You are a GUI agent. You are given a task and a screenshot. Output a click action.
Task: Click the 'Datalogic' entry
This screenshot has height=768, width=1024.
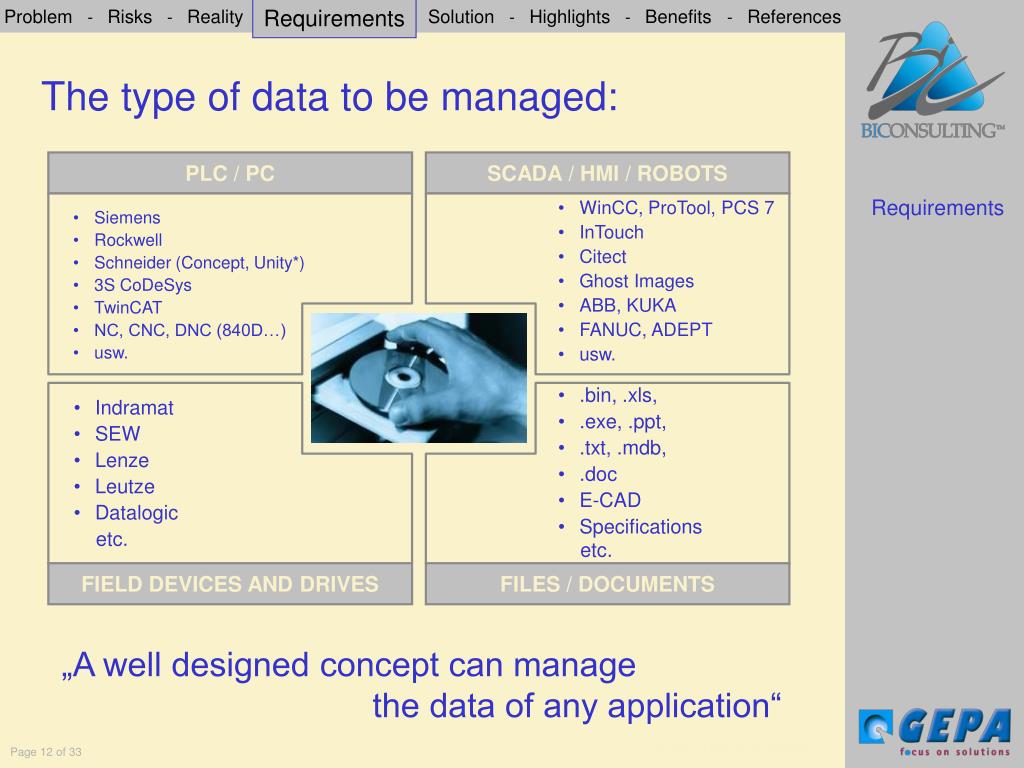coord(136,513)
